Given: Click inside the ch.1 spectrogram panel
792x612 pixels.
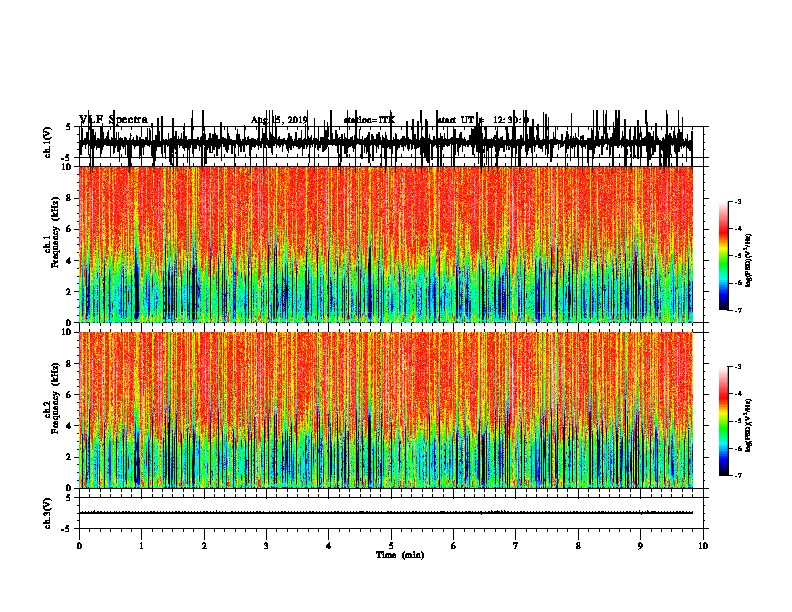Looking at the screenshot, I should coord(386,244).
